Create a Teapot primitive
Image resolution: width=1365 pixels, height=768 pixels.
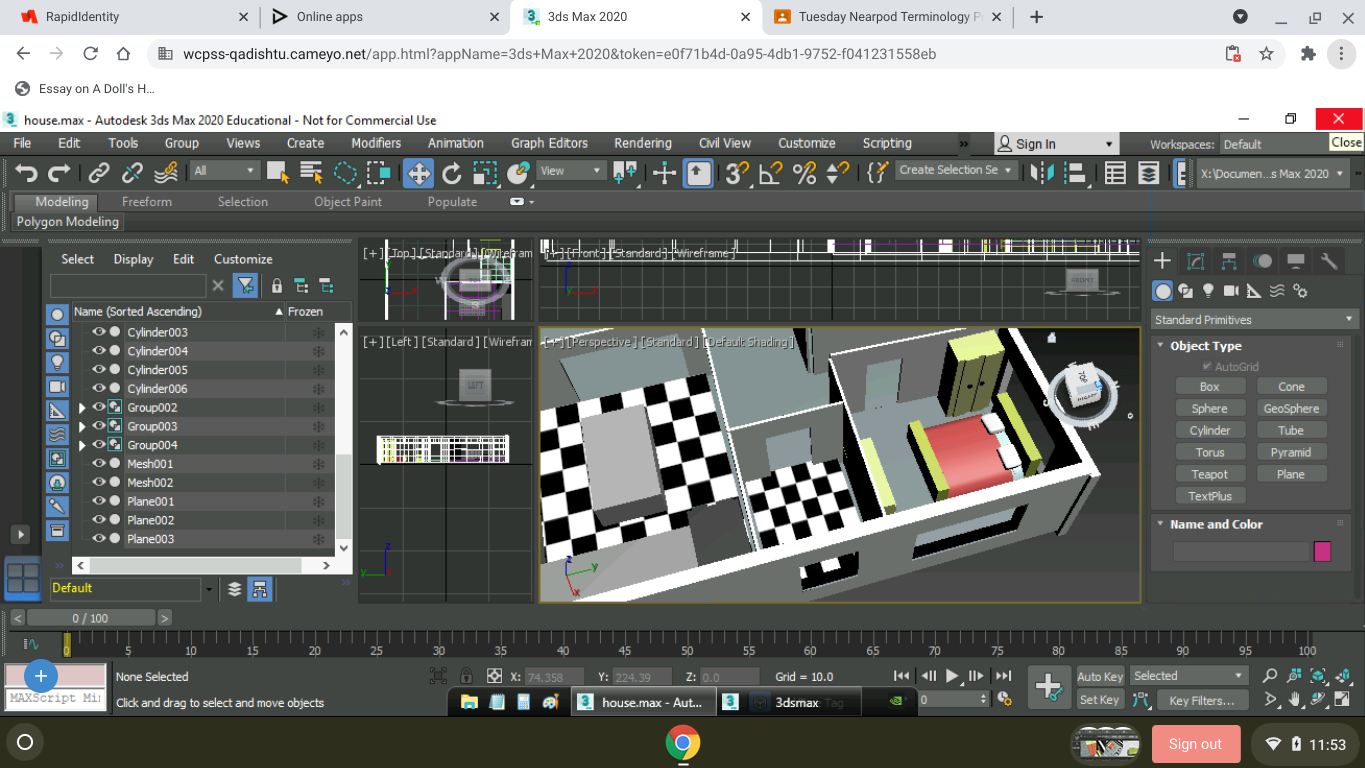(1210, 473)
